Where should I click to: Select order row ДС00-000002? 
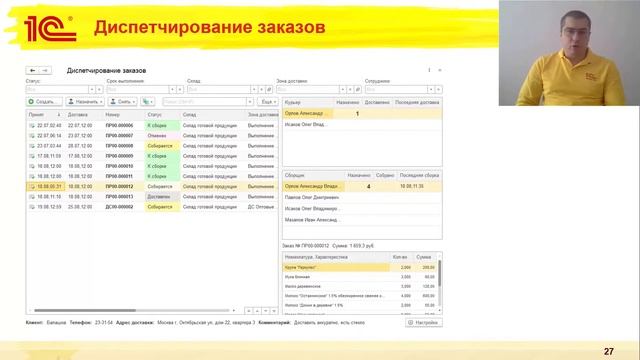(152, 207)
